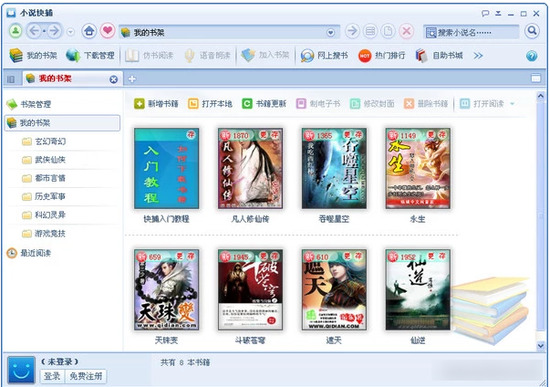The width and height of the screenshot is (550, 387).
Task: Select the 天珠变 book cover
Action: (x=167, y=290)
